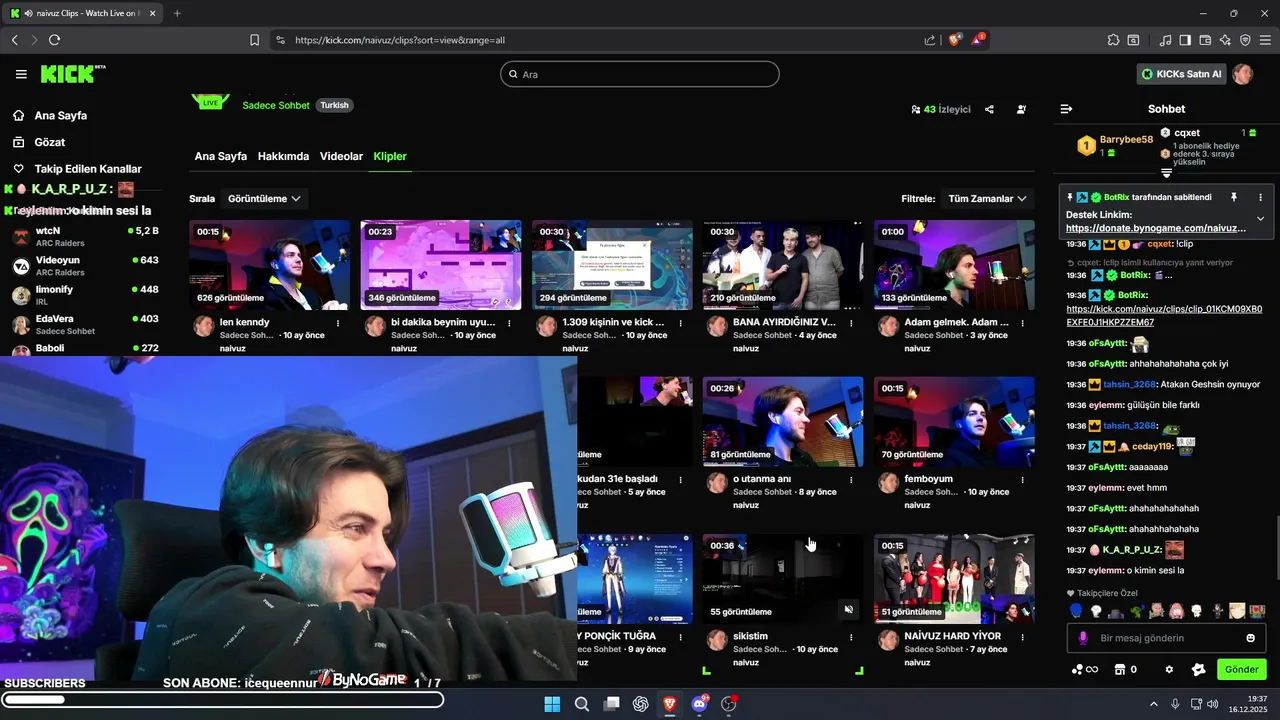This screenshot has height=720, width=1280.
Task: Switch to the Hakkımda tab
Action: [x=283, y=156]
